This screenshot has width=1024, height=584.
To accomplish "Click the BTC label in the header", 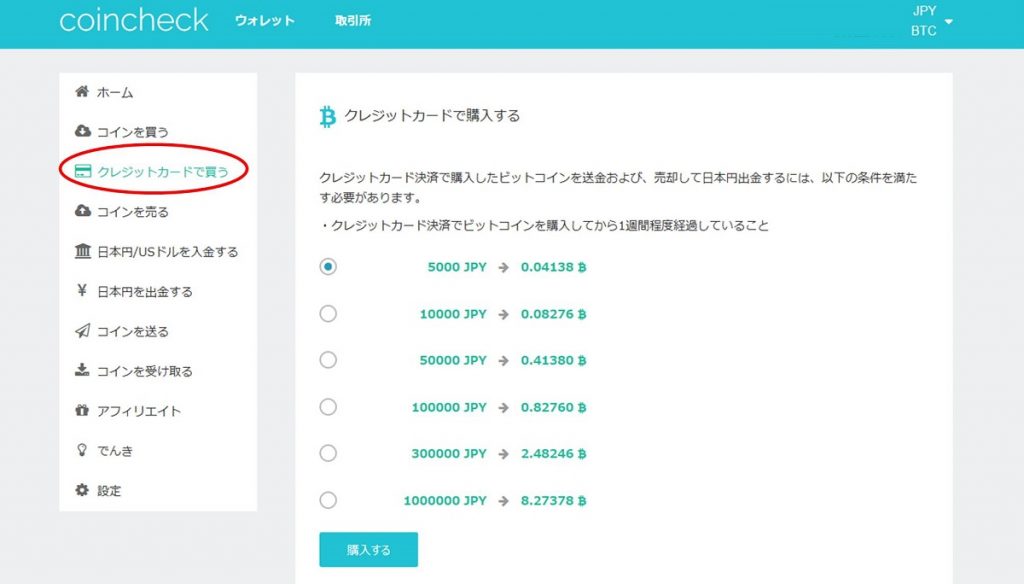I will pyautogui.click(x=923, y=31).
